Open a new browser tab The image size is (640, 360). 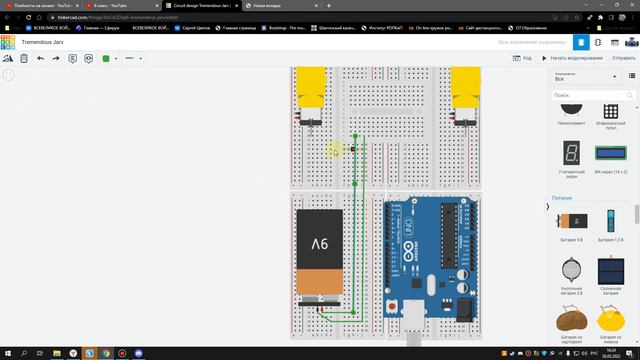329,6
